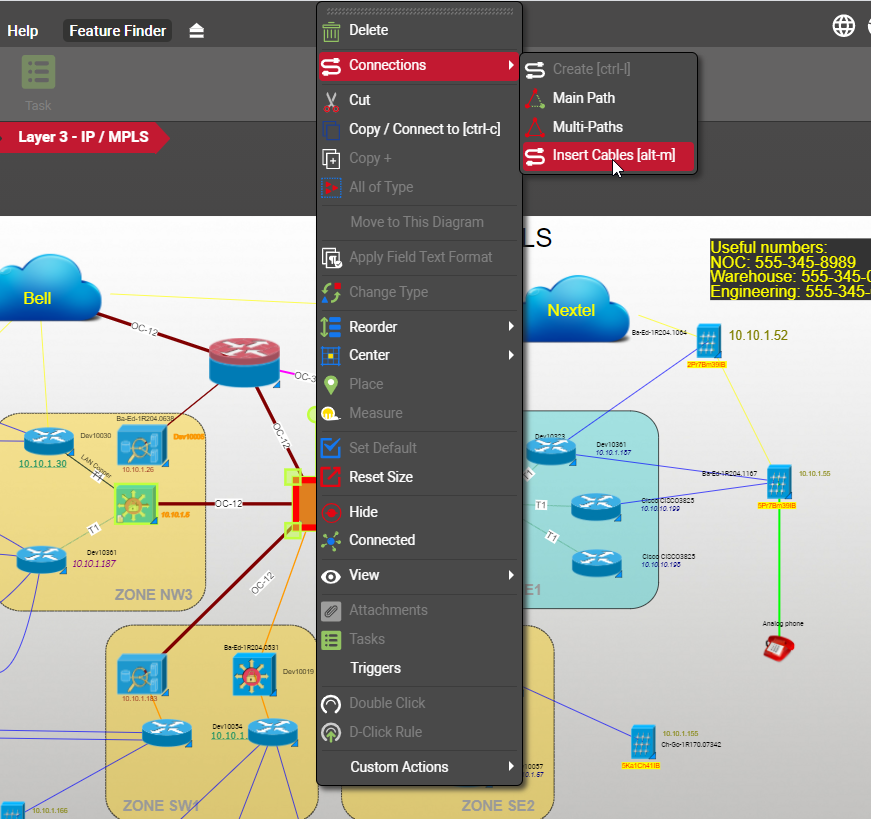Viewport: 871px width, 819px height.
Task: Click the trash icon next to Delete
Action: (331, 31)
